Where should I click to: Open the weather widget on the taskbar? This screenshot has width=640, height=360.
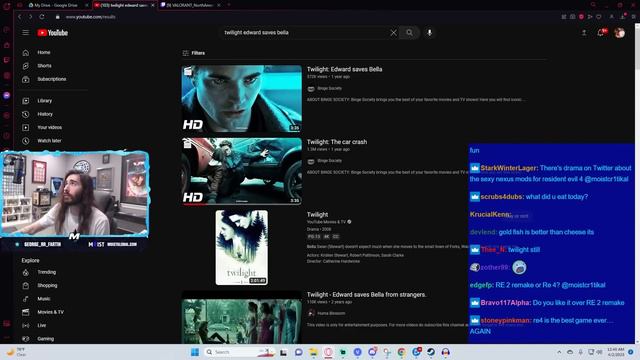(x=16, y=352)
